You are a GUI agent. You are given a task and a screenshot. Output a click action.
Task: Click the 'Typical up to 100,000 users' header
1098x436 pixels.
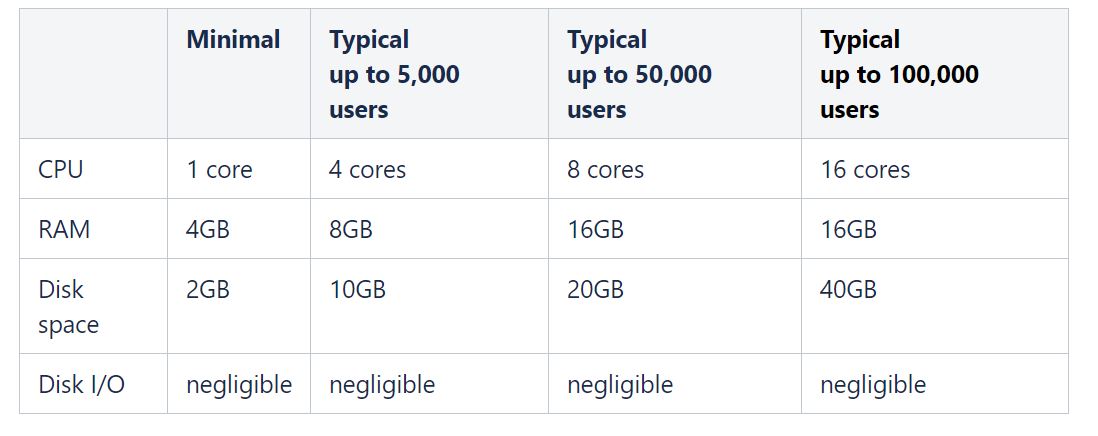[899, 74]
